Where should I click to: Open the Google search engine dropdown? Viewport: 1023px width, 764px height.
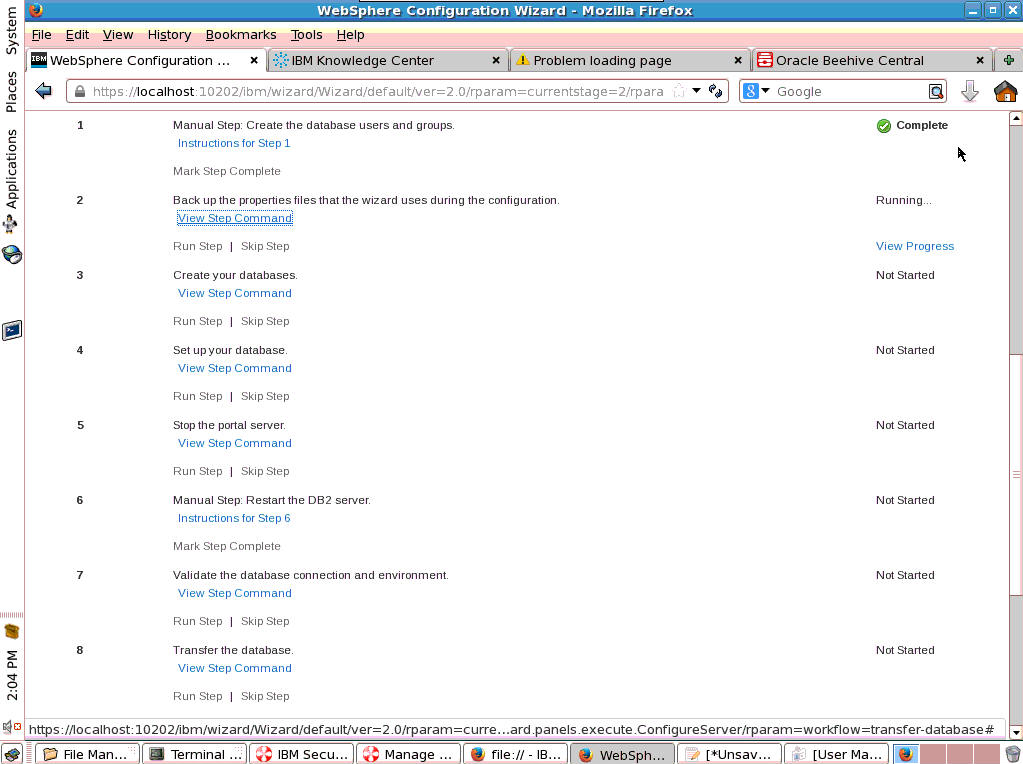tap(765, 91)
